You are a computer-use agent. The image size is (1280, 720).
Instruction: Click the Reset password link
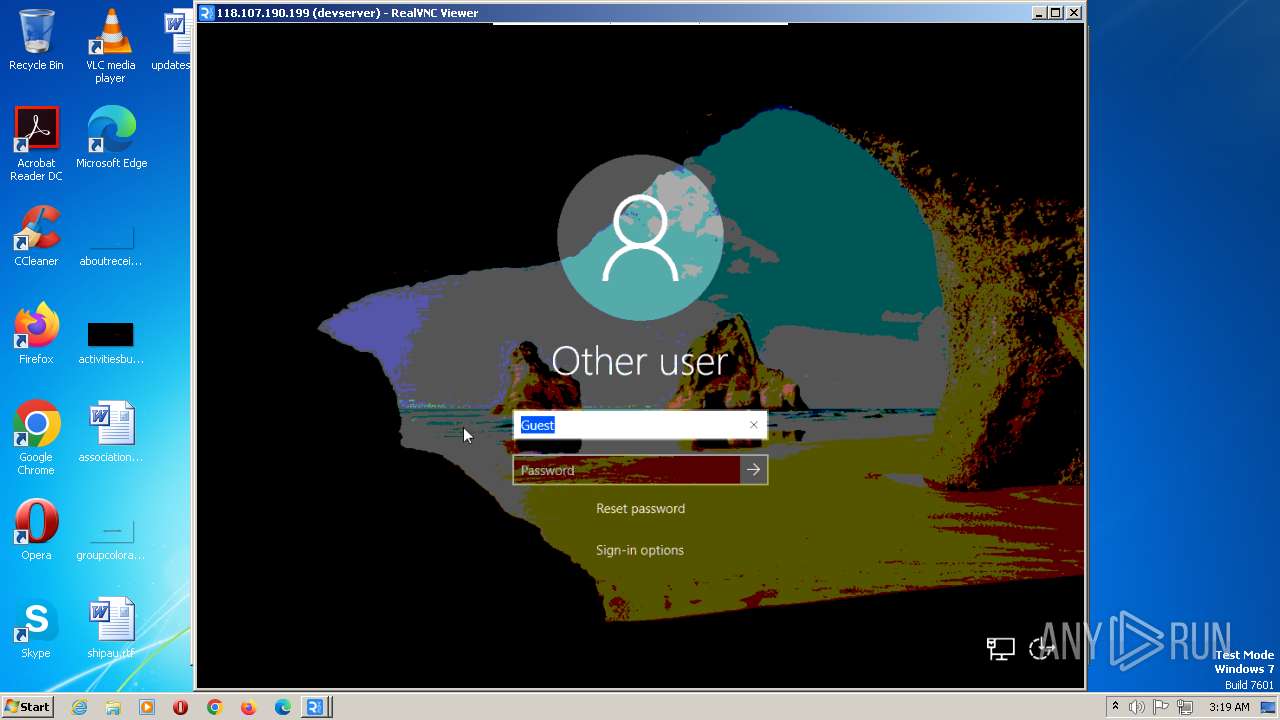[x=640, y=509]
